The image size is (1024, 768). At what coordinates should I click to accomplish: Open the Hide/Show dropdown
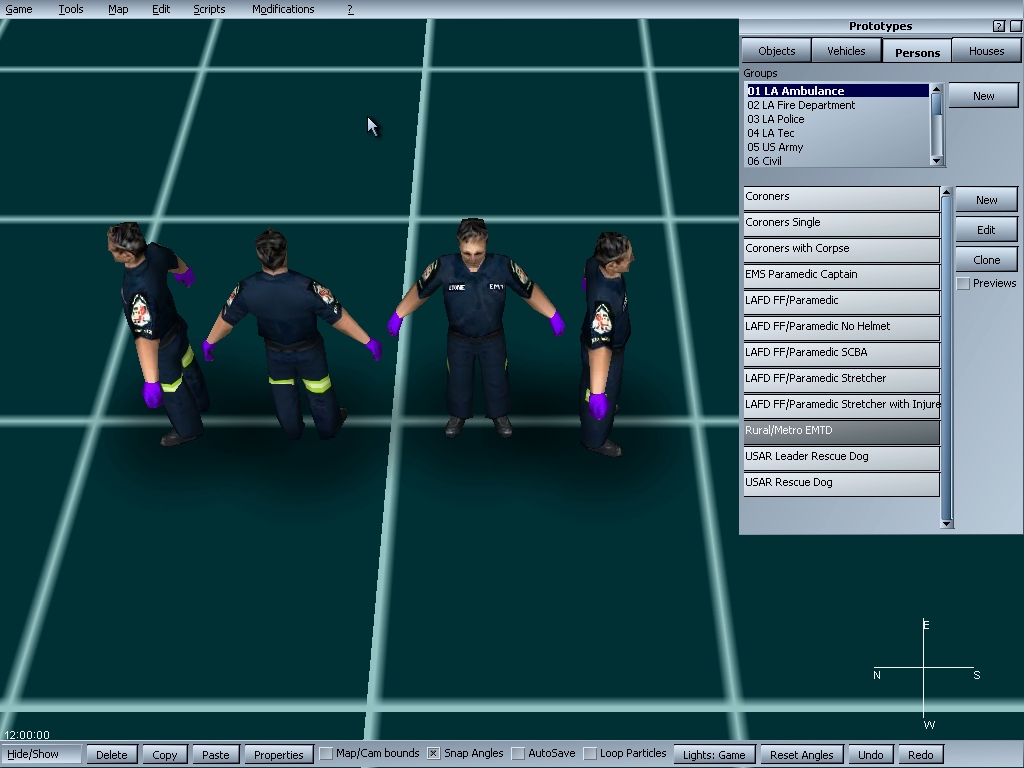42,754
